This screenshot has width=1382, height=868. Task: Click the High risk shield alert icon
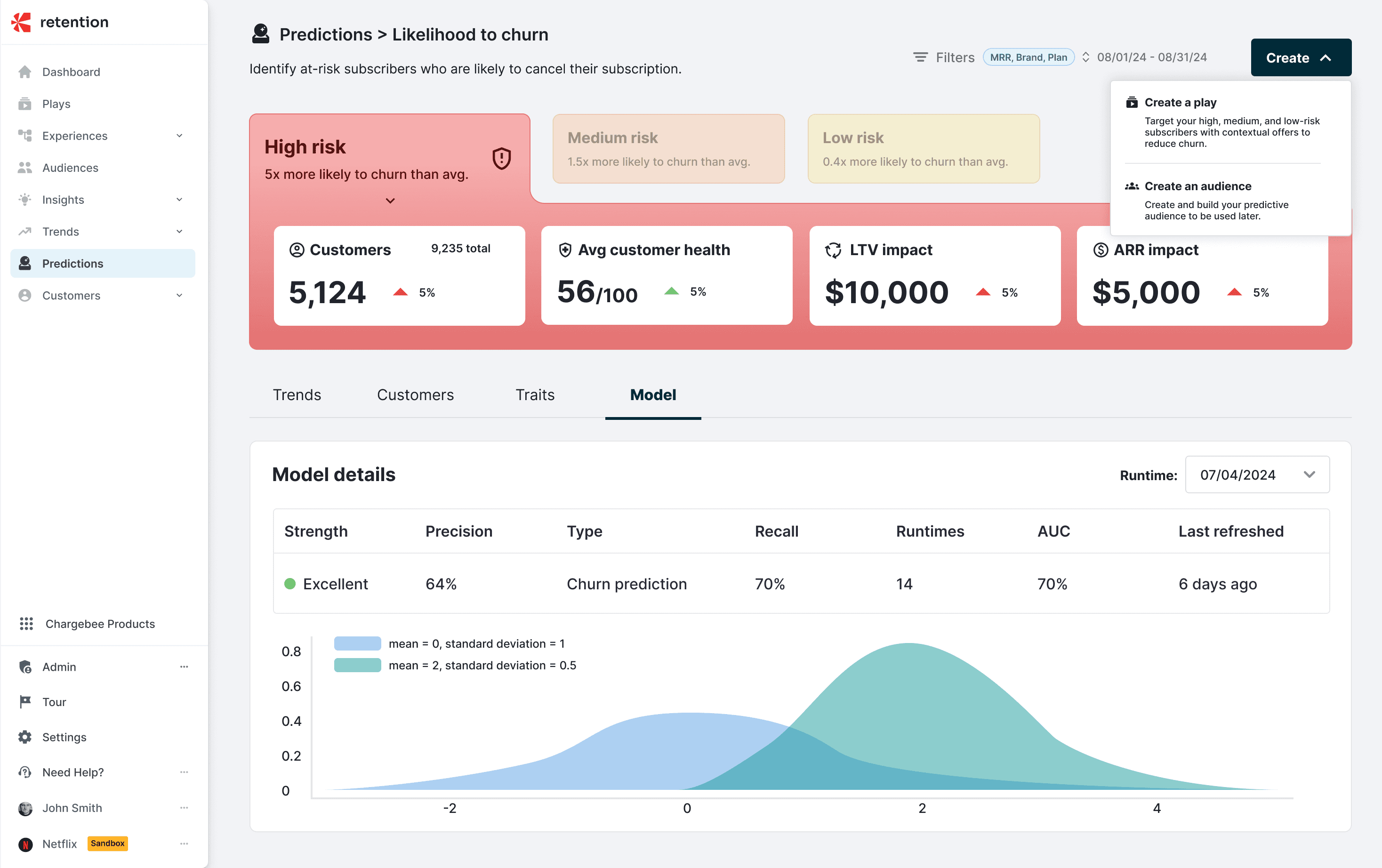click(502, 159)
